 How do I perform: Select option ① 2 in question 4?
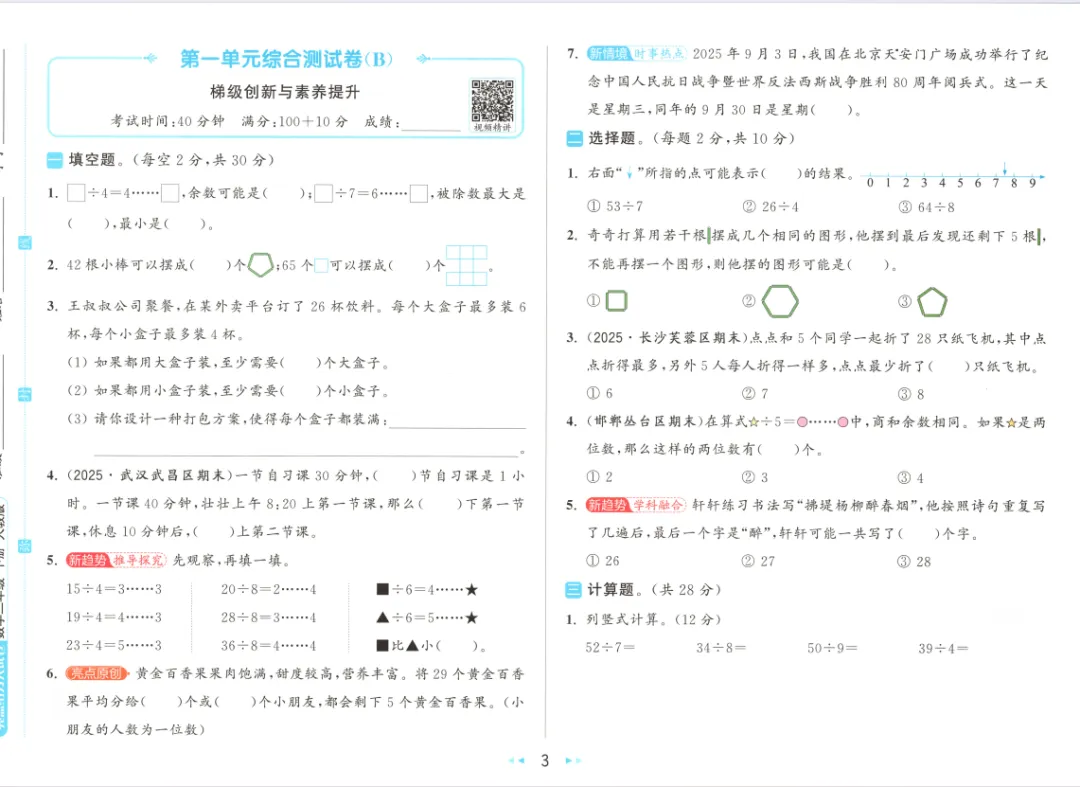(x=600, y=476)
